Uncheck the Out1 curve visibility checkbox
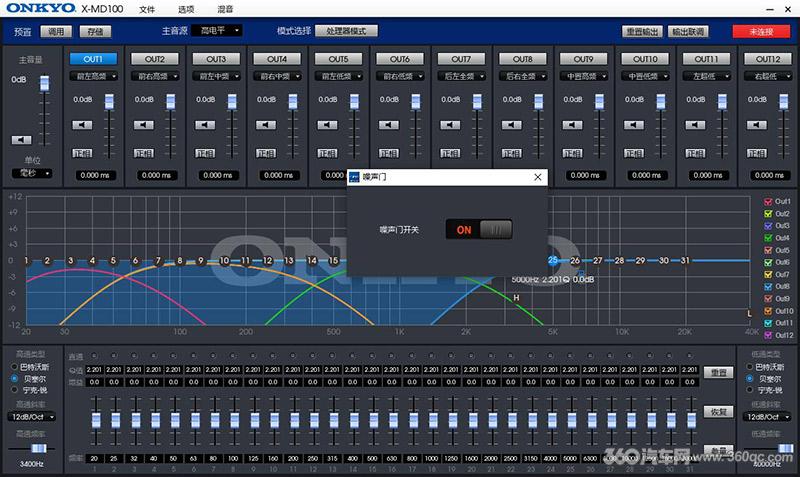The height and width of the screenshot is (477, 800). [768, 202]
